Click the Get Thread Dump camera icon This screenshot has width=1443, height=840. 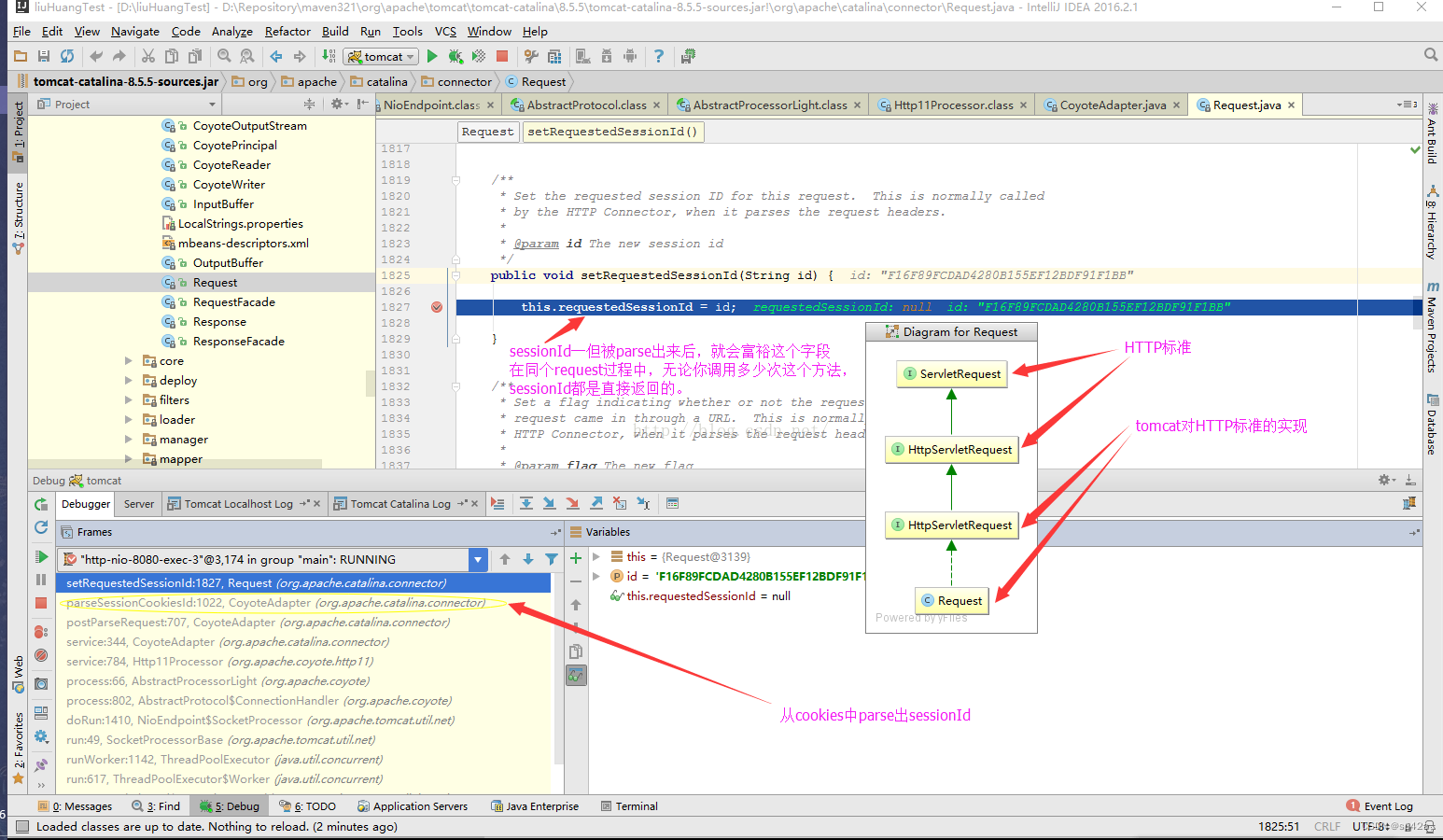[x=41, y=684]
